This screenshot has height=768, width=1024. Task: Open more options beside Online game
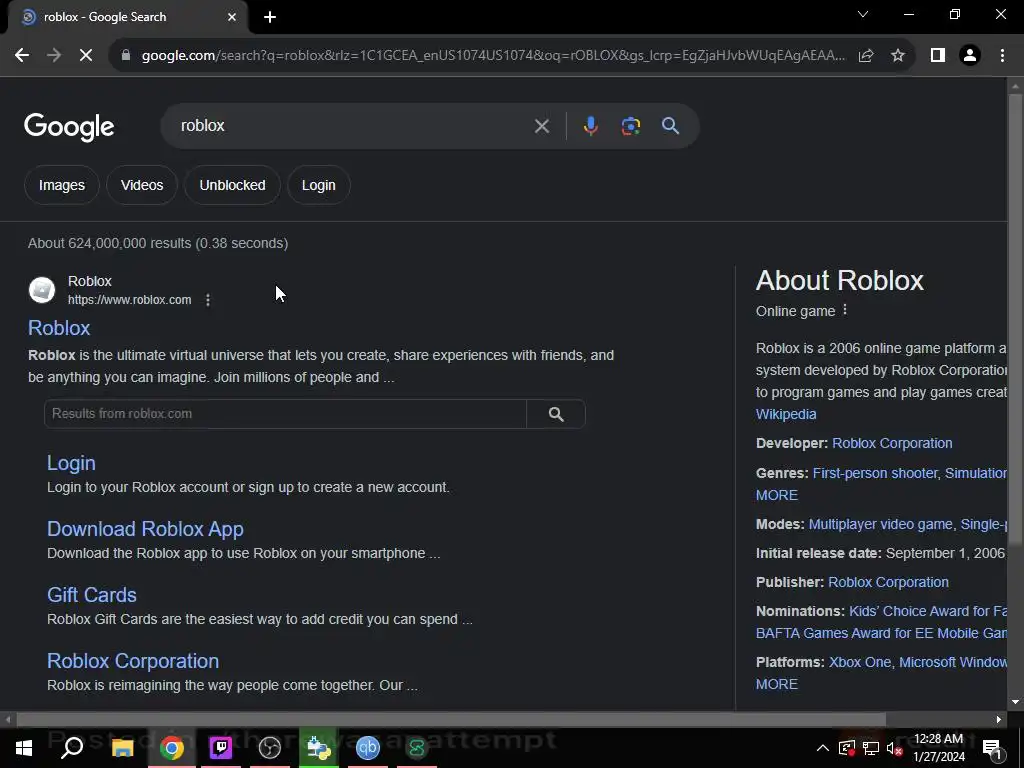click(844, 310)
